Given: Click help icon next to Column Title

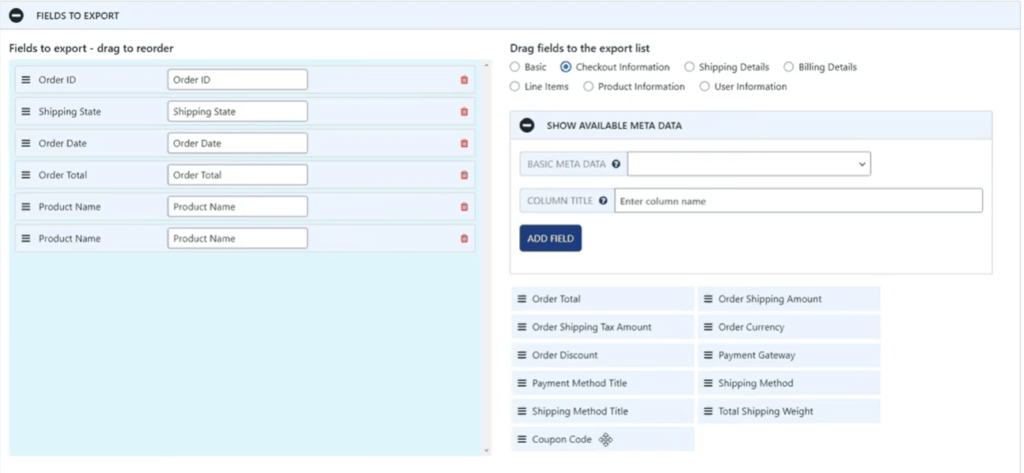Looking at the screenshot, I should point(603,201).
